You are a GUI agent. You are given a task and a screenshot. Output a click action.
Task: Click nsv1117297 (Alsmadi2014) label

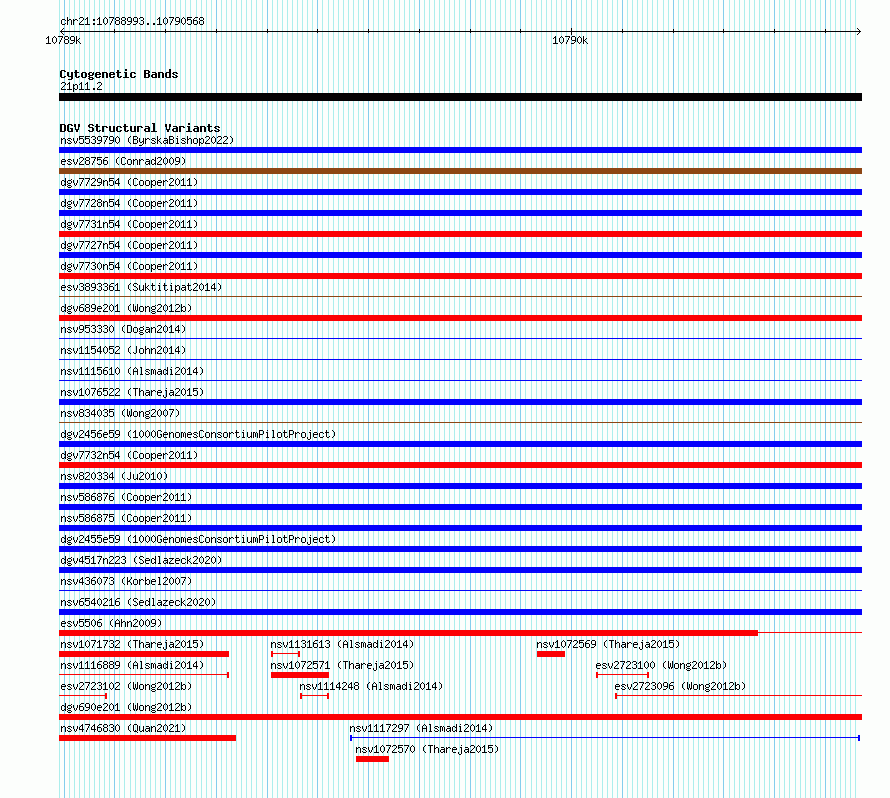[421, 728]
